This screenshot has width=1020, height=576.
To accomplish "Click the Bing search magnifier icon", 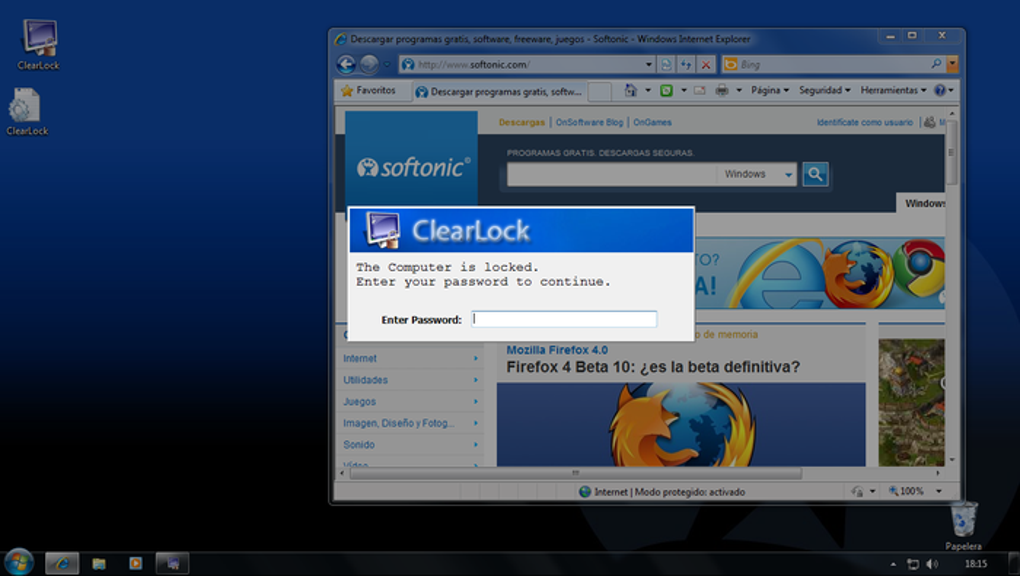I will (x=936, y=64).
